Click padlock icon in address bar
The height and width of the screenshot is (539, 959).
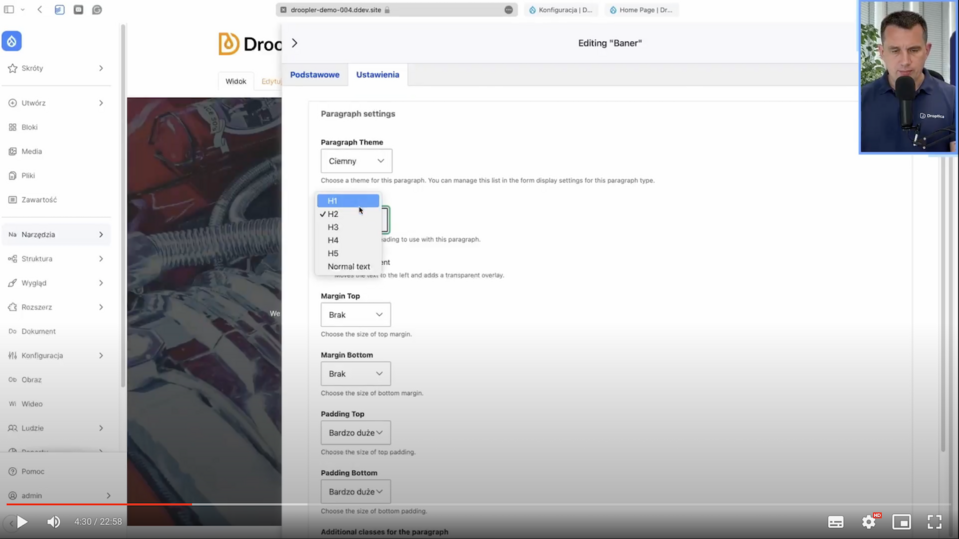point(387,10)
